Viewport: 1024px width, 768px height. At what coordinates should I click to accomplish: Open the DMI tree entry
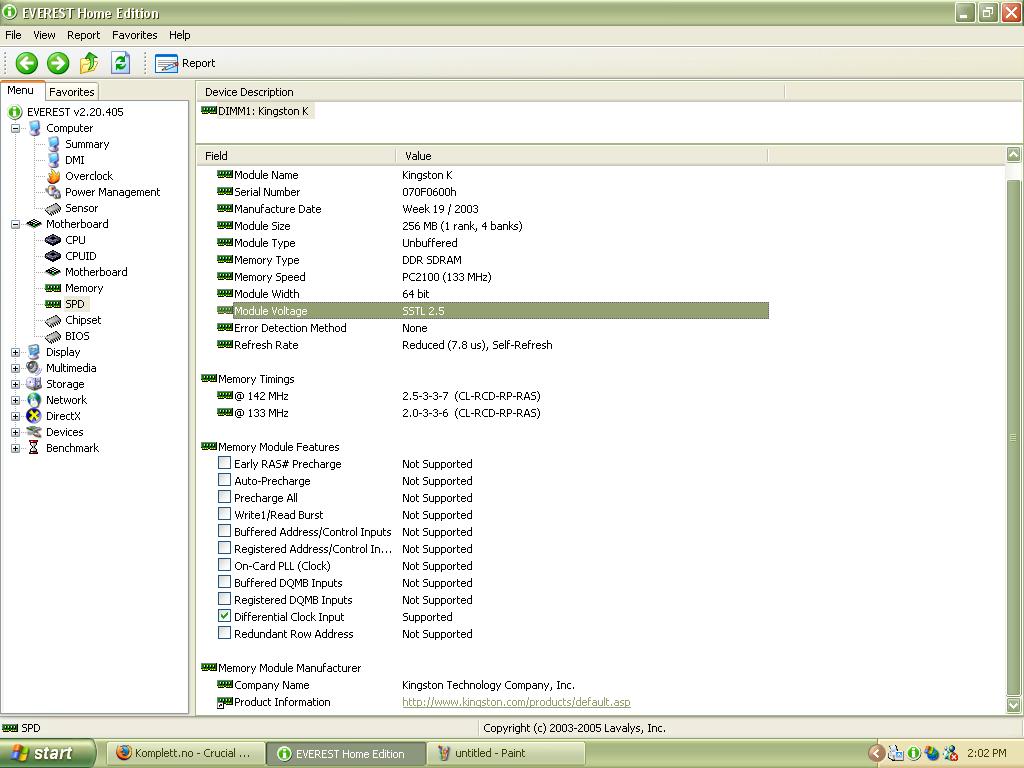point(74,160)
